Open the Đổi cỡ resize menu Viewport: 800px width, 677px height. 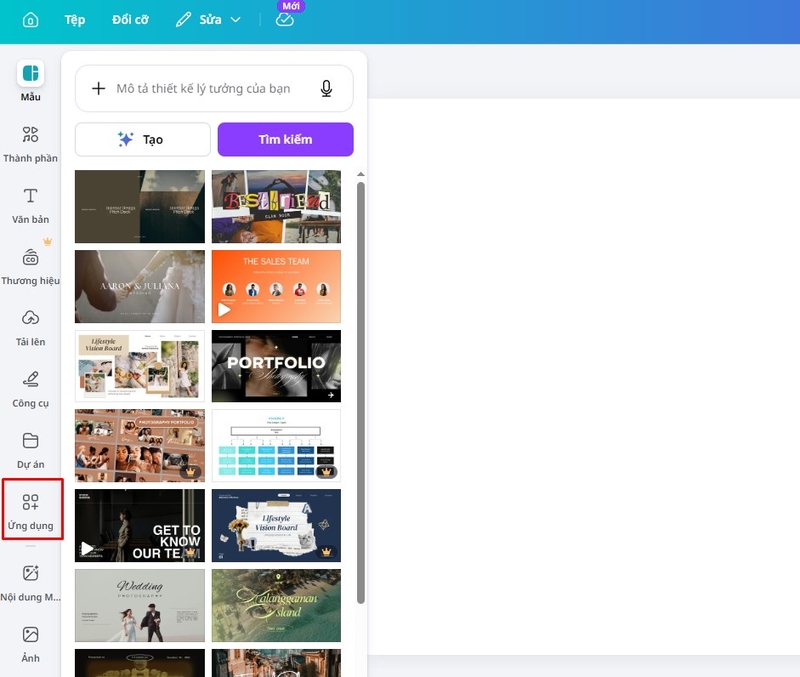(130, 20)
